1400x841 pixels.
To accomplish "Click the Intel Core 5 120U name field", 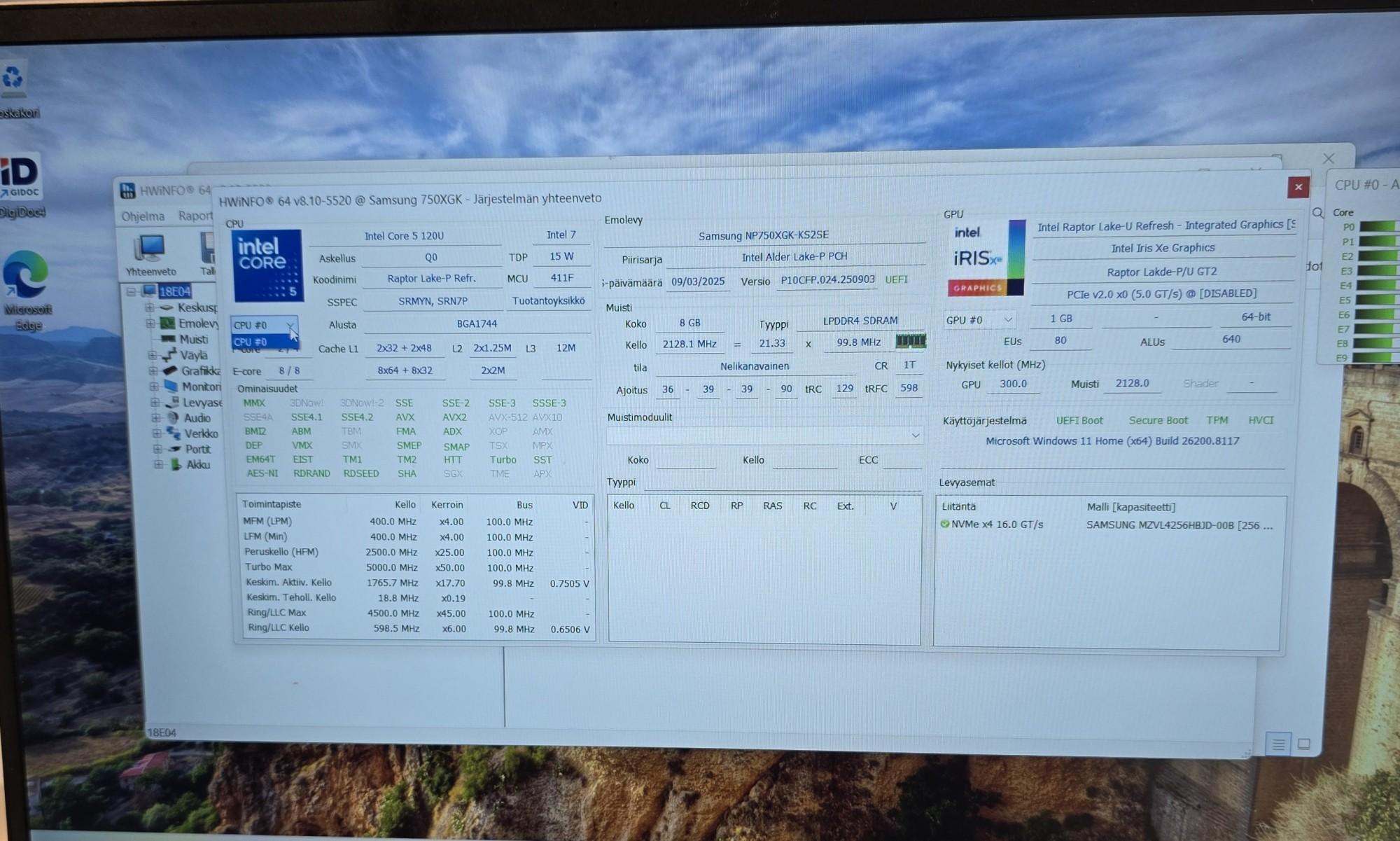I will click(x=405, y=236).
